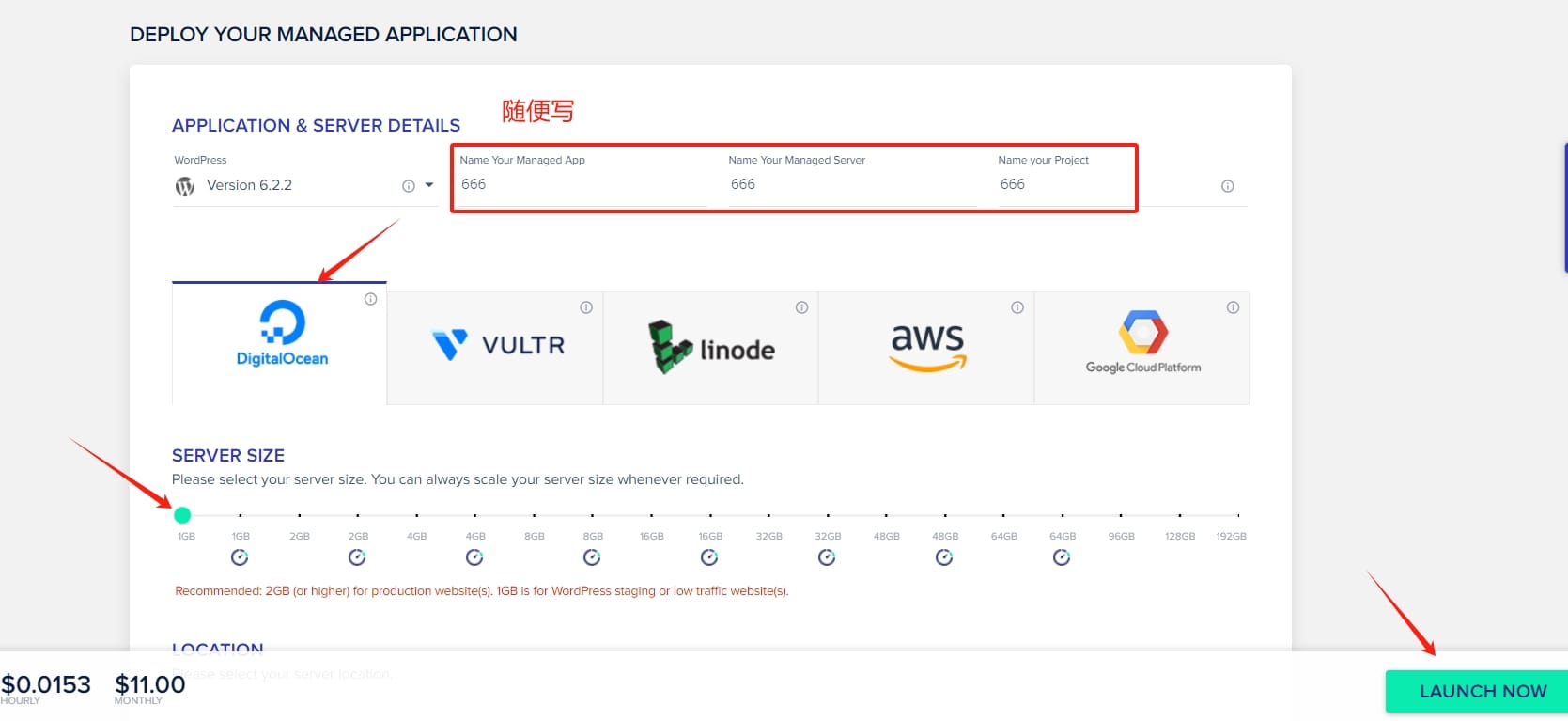The image size is (1568, 721).
Task: Focus the Name Your Managed App field
Action: 582,185
